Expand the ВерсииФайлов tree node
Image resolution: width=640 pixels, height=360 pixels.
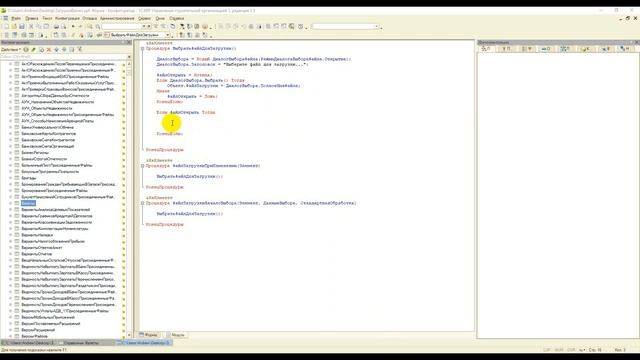(11, 336)
